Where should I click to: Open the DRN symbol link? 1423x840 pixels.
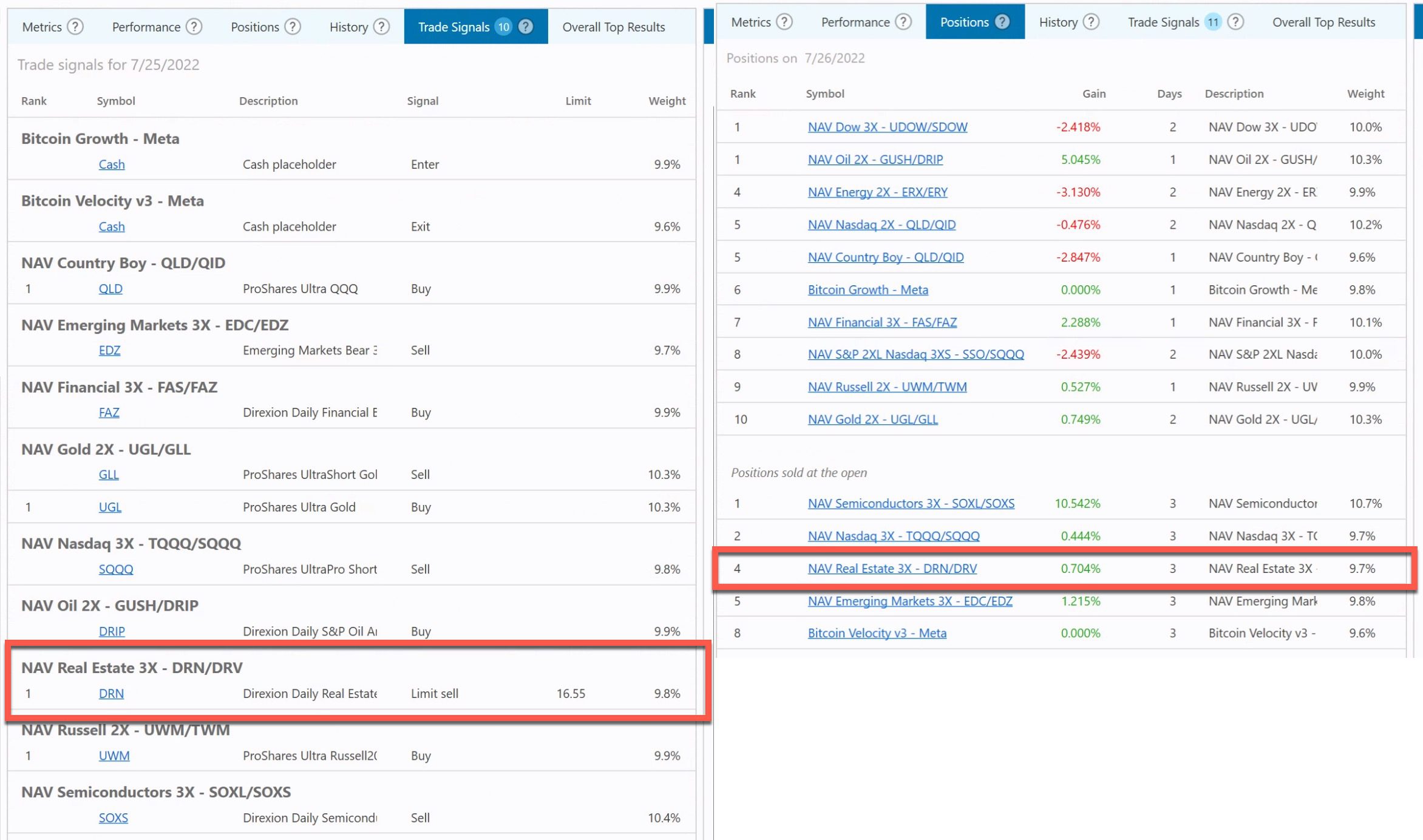[x=111, y=693]
